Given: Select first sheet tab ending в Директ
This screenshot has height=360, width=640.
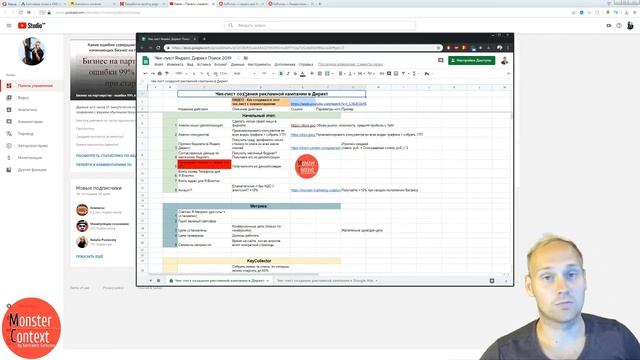Looking at the screenshot, I should tap(219, 281).
